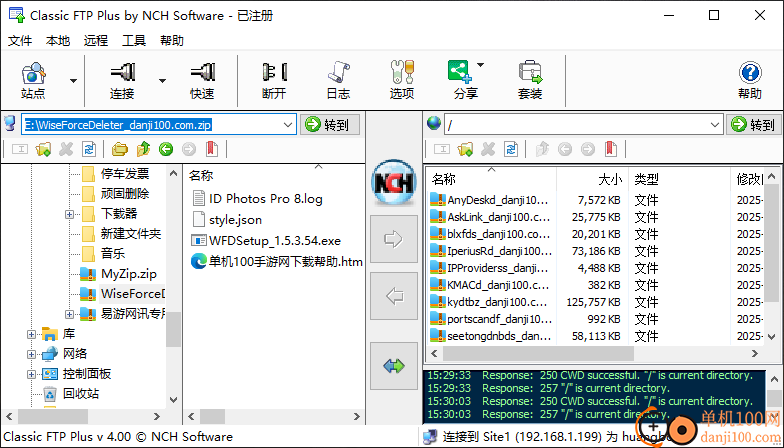Click the 快速 quick connect icon

pos(202,80)
